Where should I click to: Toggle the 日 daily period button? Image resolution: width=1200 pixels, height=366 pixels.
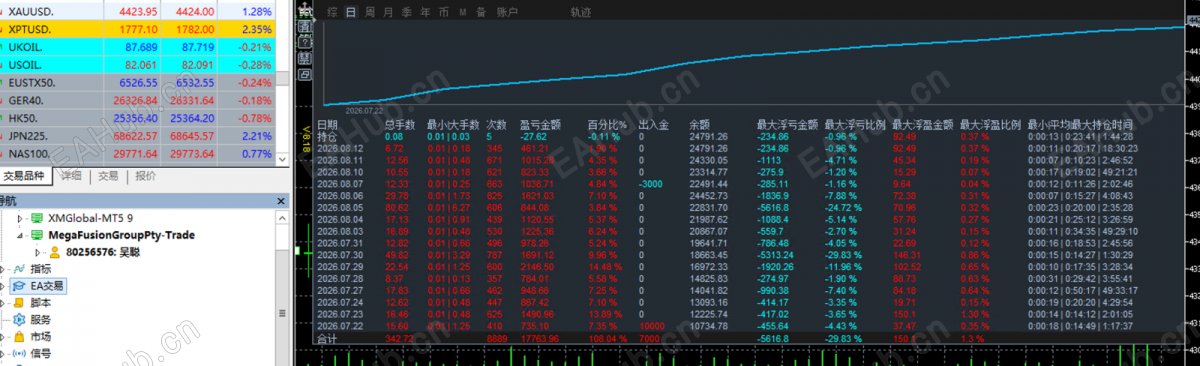click(x=350, y=13)
